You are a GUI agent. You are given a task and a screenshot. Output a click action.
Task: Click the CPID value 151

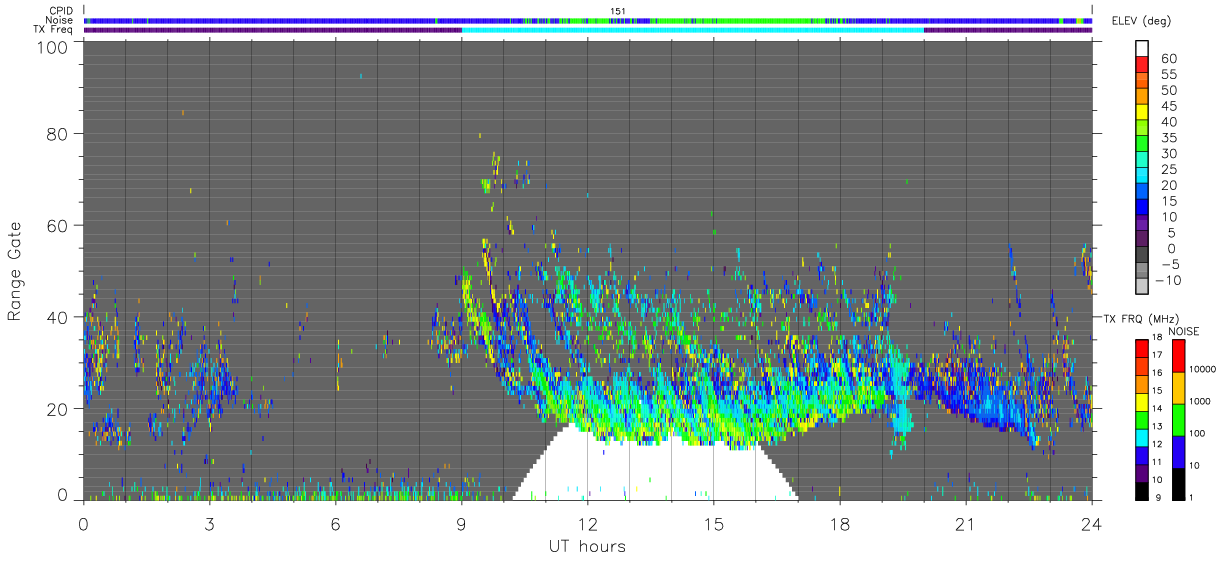click(x=618, y=11)
